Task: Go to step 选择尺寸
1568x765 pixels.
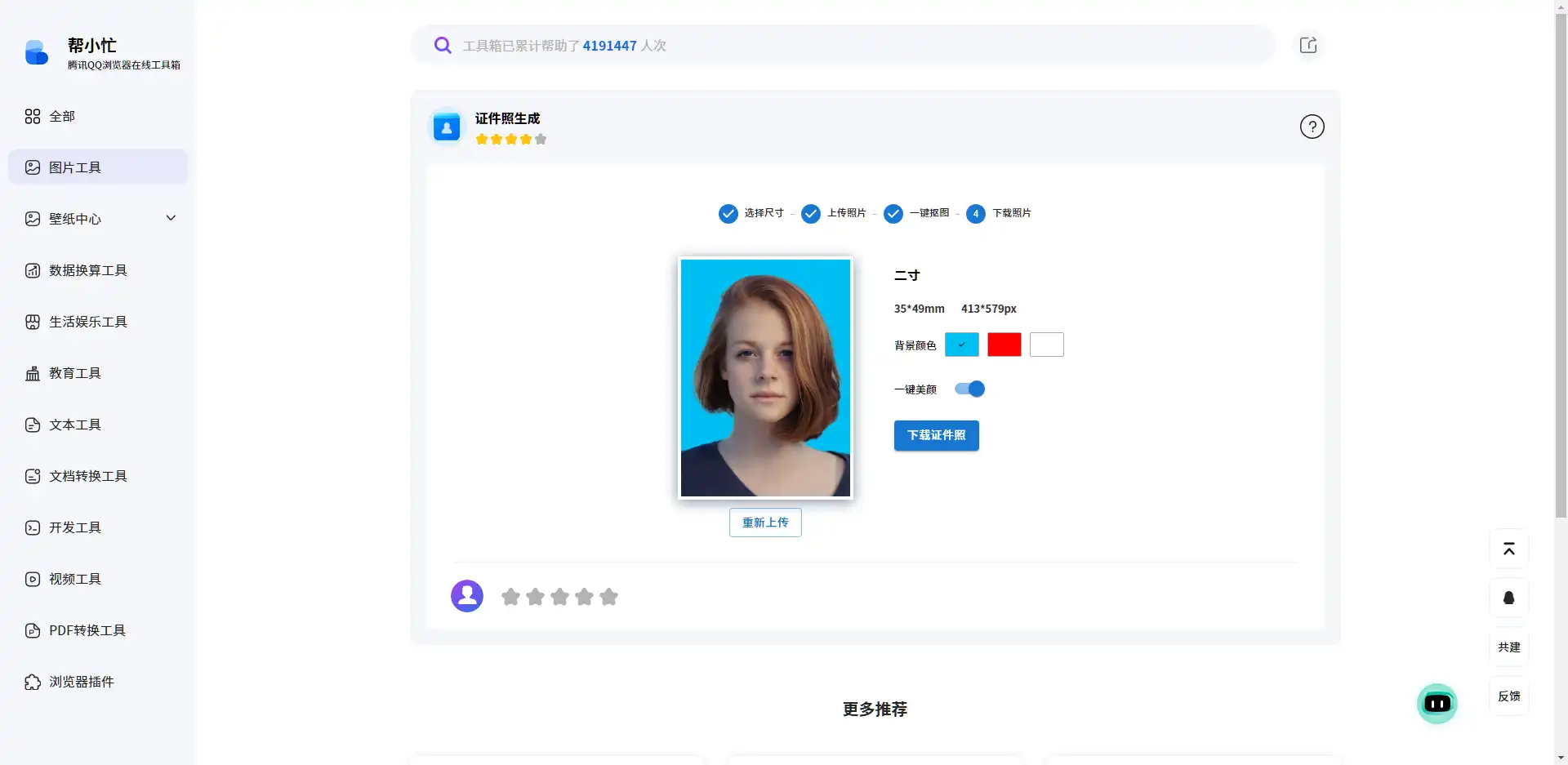Action: pyautogui.click(x=751, y=213)
